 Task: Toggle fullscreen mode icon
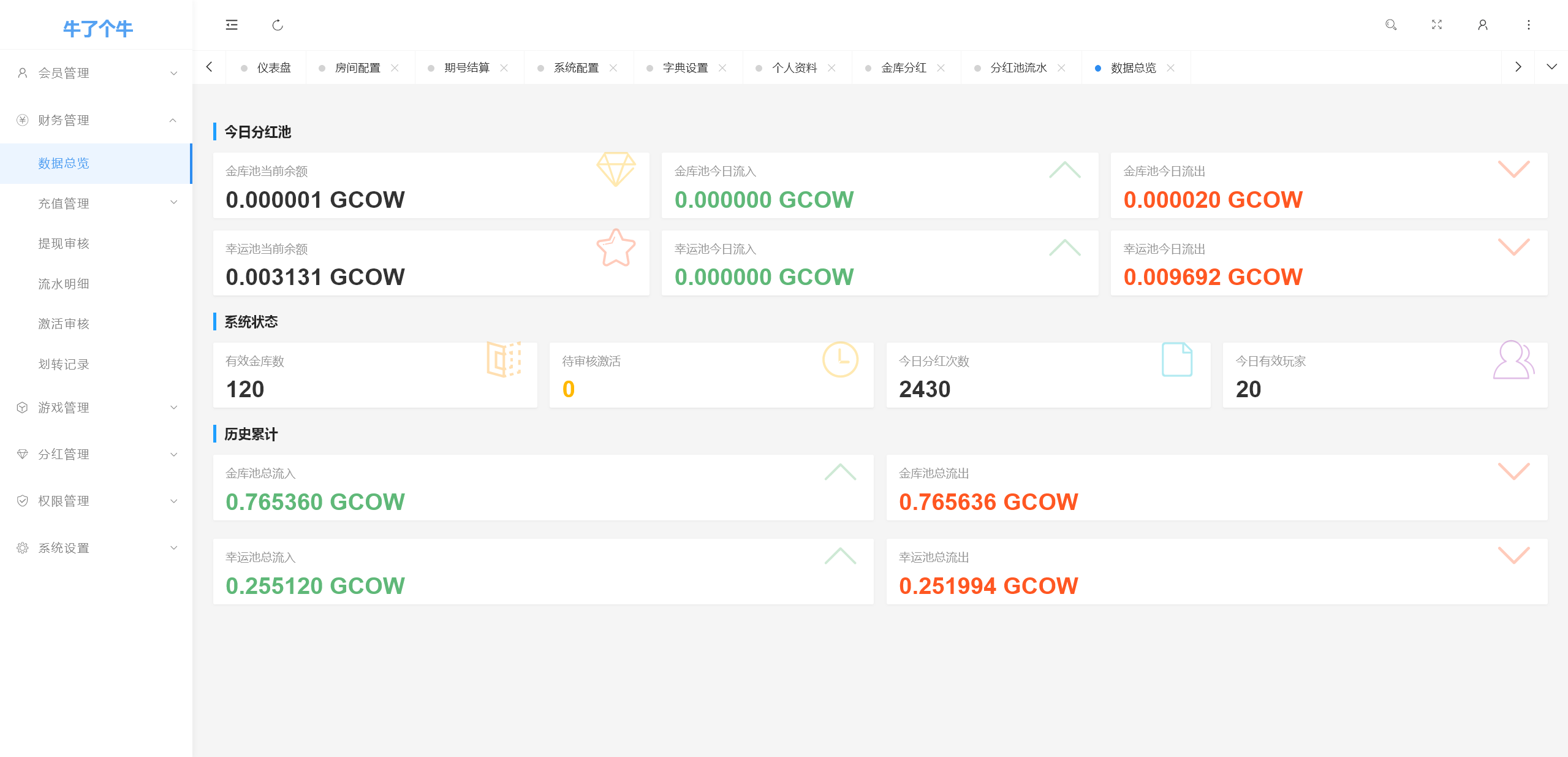[x=1437, y=25]
